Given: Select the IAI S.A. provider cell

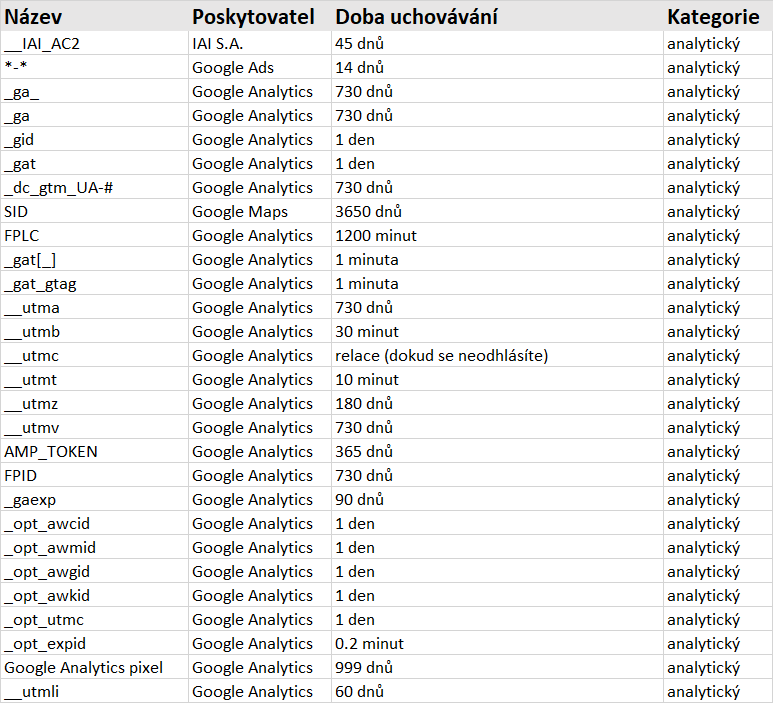Looking at the screenshot, I should [x=217, y=43].
